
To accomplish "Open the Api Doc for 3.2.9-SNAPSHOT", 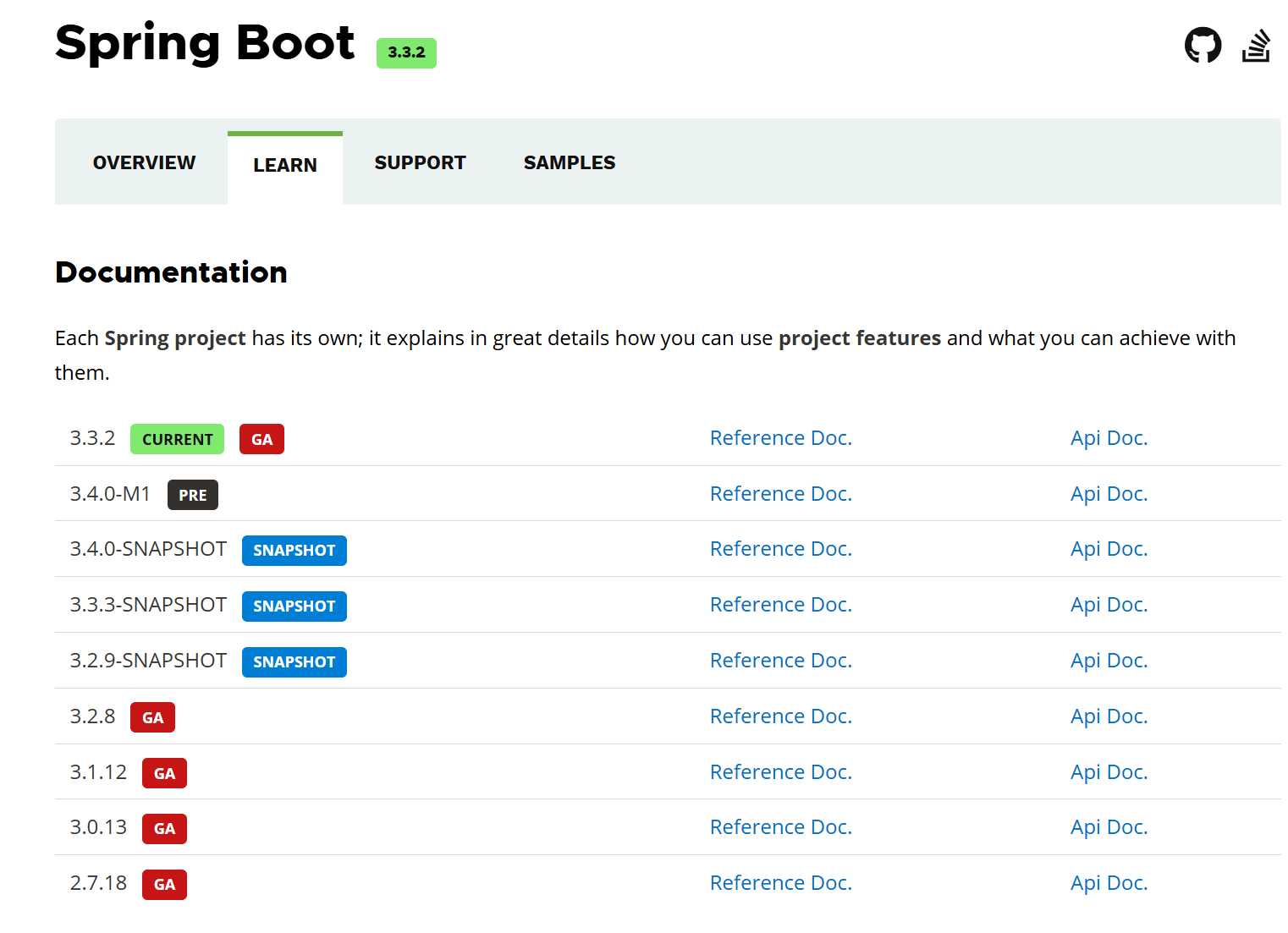I will [1109, 660].
